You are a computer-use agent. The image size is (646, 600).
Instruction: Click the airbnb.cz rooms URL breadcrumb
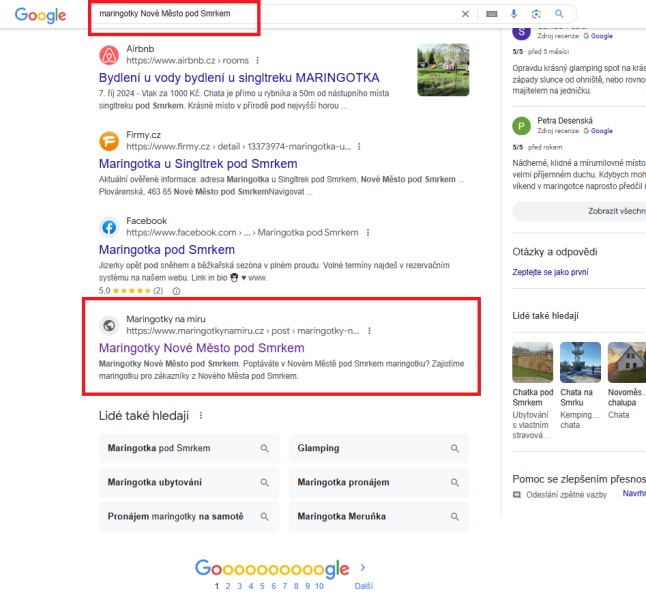click(187, 61)
